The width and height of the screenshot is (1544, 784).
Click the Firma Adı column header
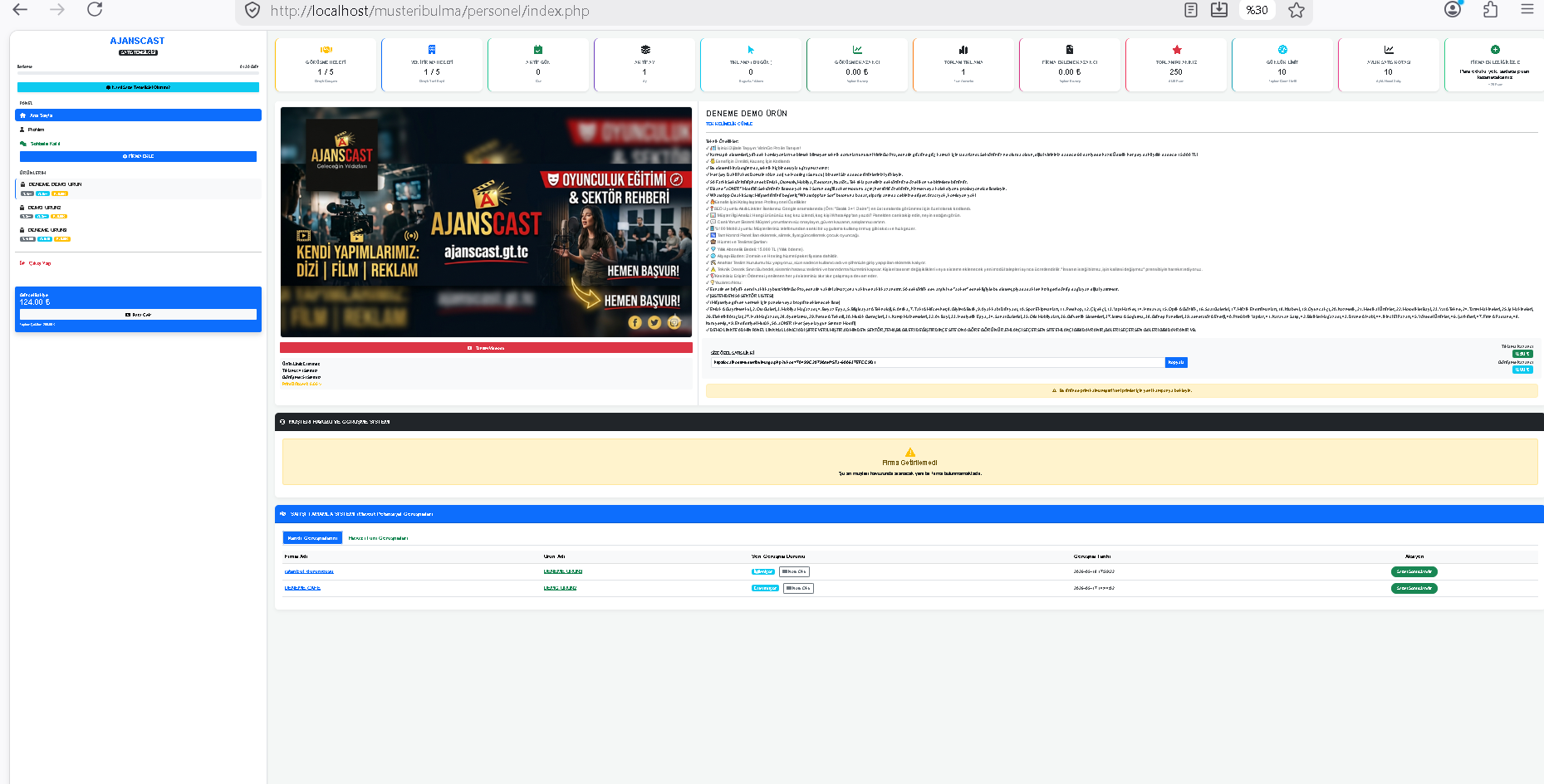click(297, 556)
